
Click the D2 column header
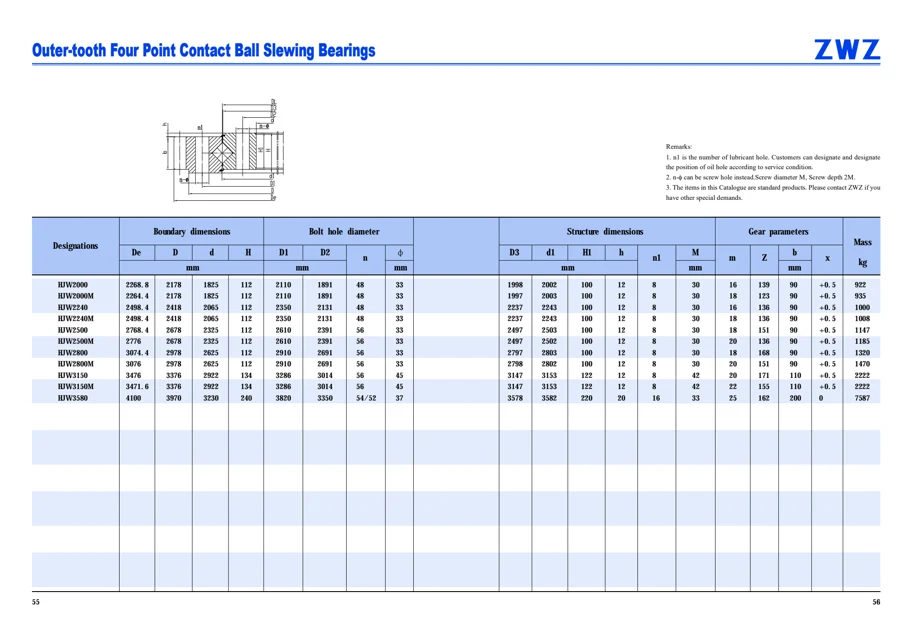pyautogui.click(x=325, y=253)
